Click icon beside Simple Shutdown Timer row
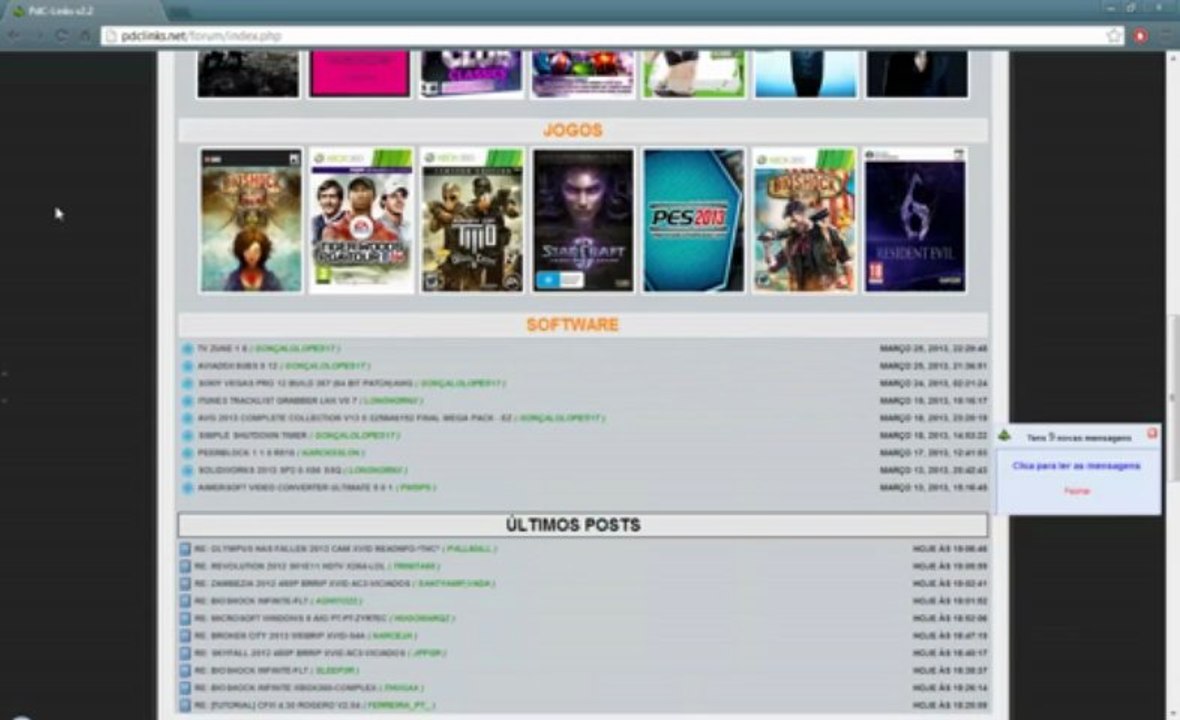This screenshot has width=1180, height=720. coord(187,436)
